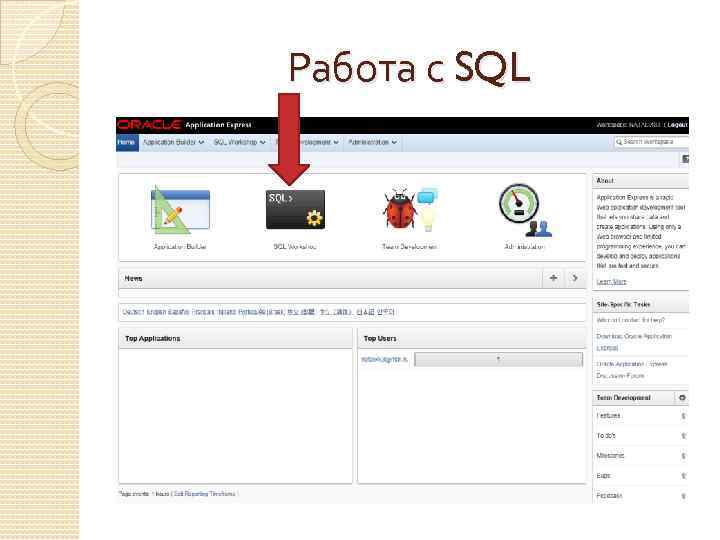
Task: Click the Learn More link
Action: 611,281
